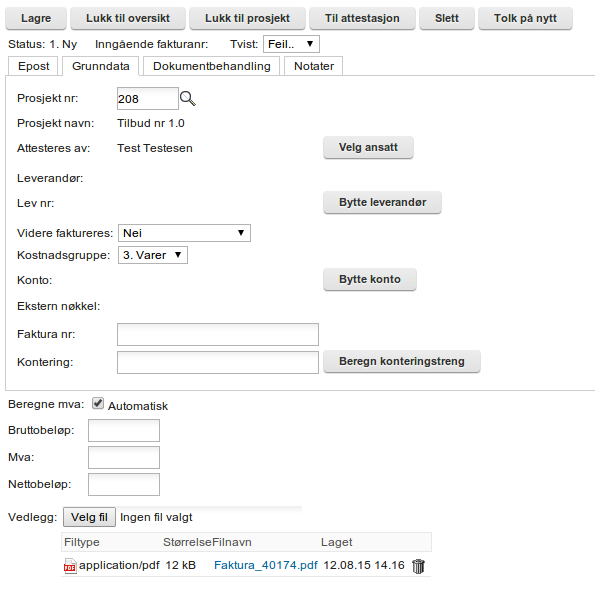Focus the Nettobeløp input field
Image resolution: width=595 pixels, height=589 pixels.
pyautogui.click(x=124, y=484)
